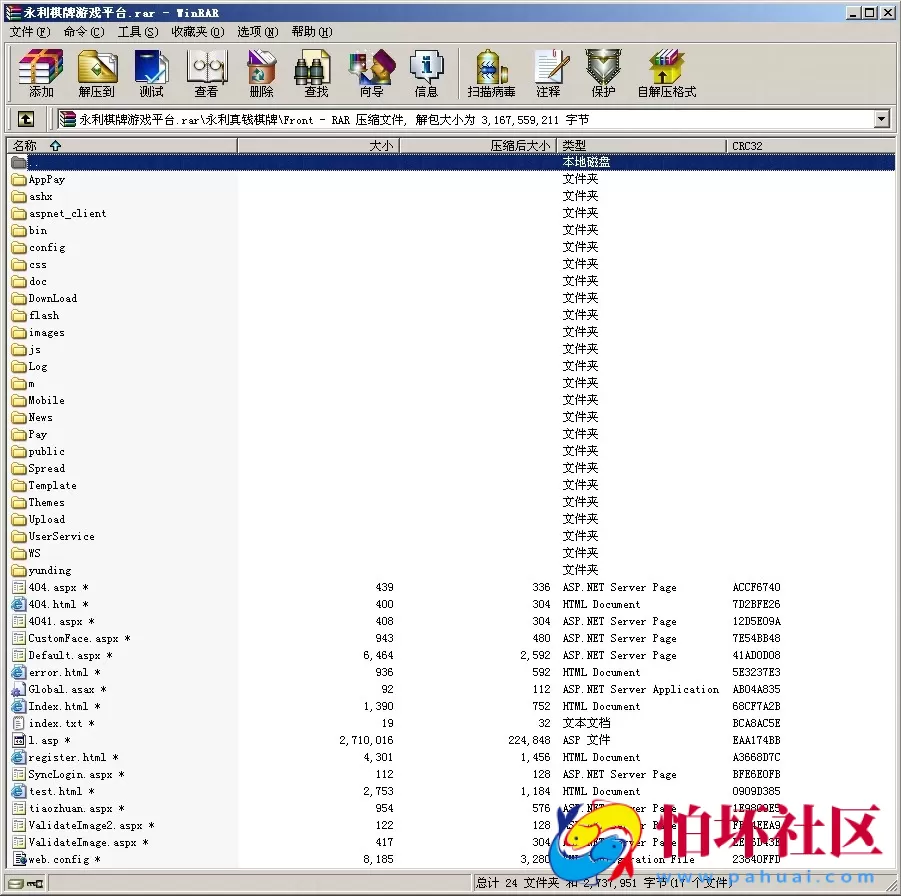This screenshot has width=901, height=896.
Task: Click the 扫描病毒 (Virus Scan) icon
Action: [x=489, y=73]
